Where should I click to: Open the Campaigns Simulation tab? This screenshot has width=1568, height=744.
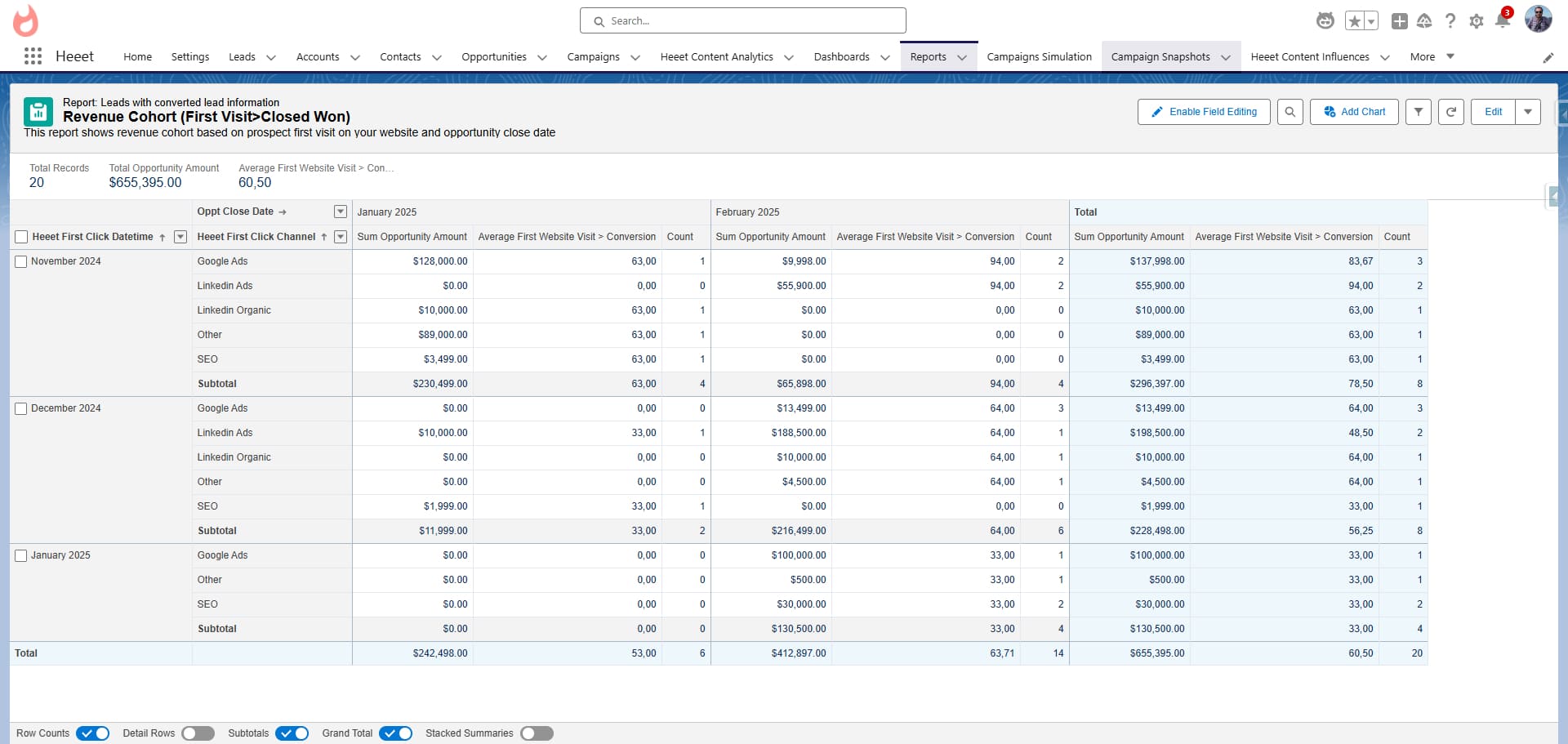[x=1039, y=56]
